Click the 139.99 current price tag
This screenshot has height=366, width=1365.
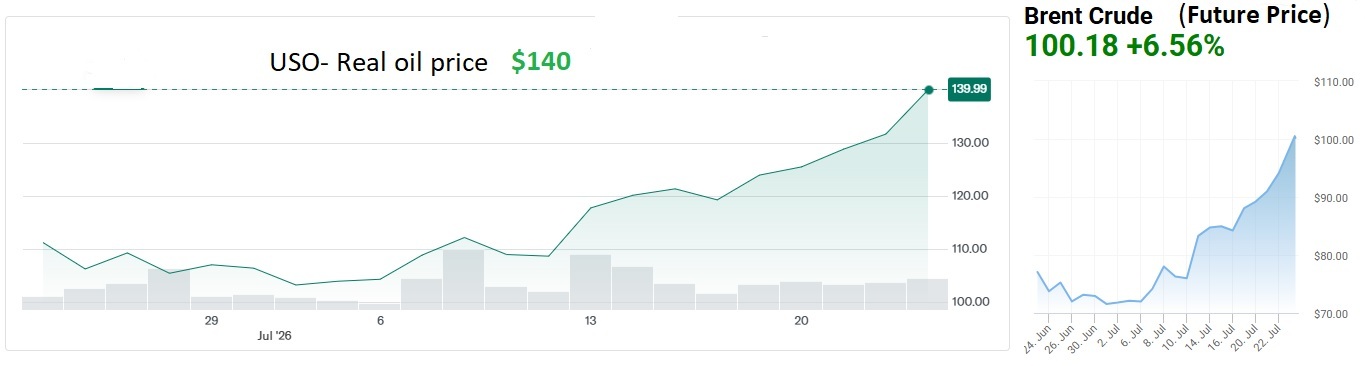(969, 90)
